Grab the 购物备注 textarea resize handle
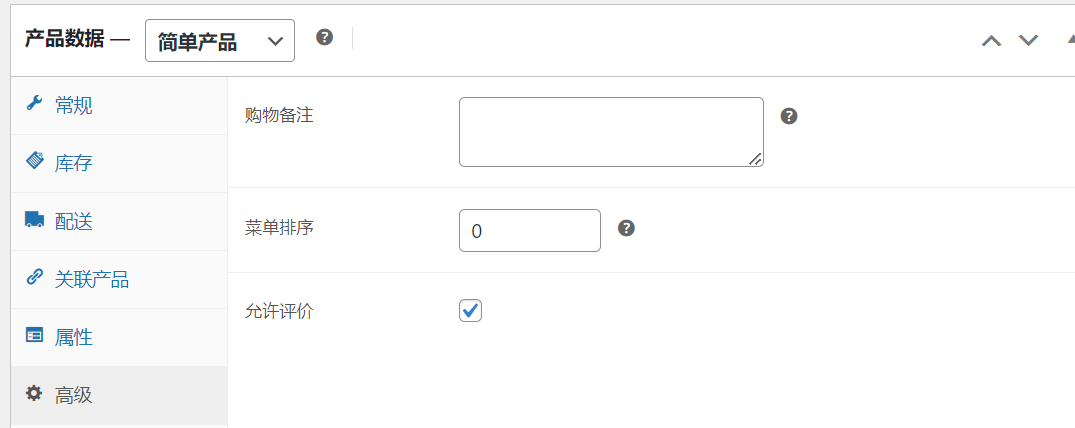Viewport: 1075px width, 428px height. pos(755,158)
